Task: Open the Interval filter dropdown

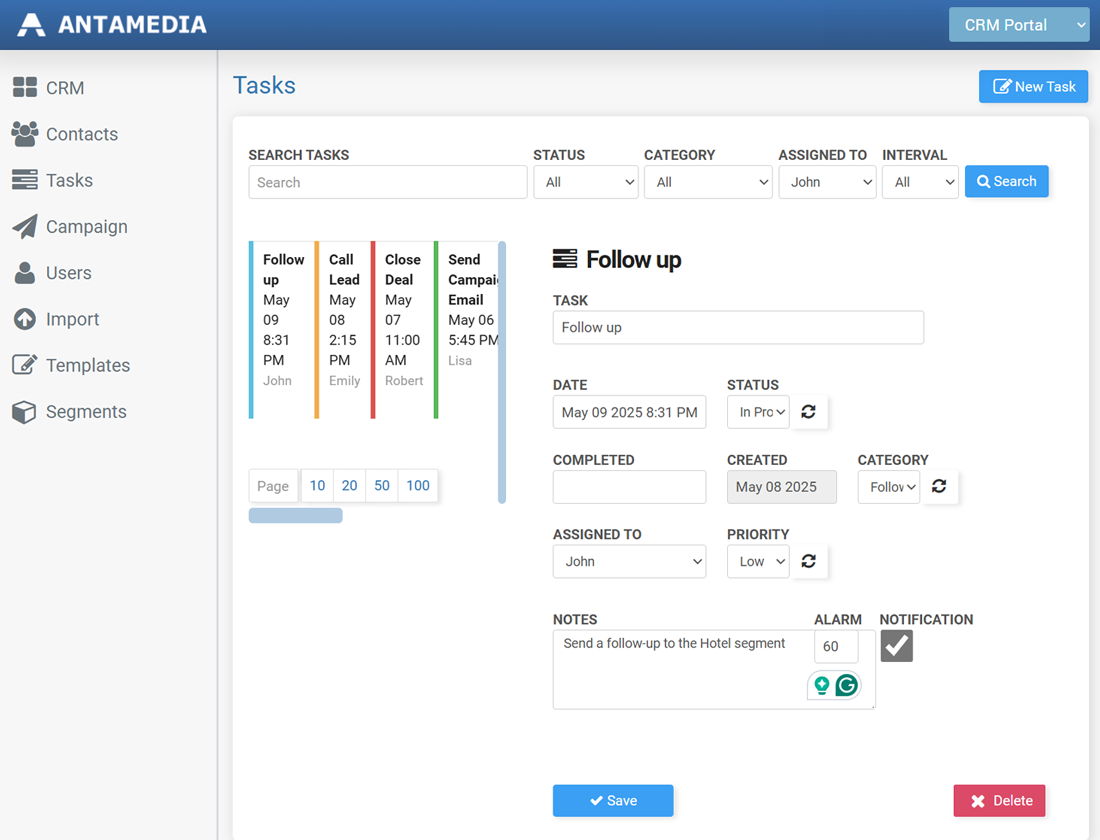Action: (x=920, y=182)
